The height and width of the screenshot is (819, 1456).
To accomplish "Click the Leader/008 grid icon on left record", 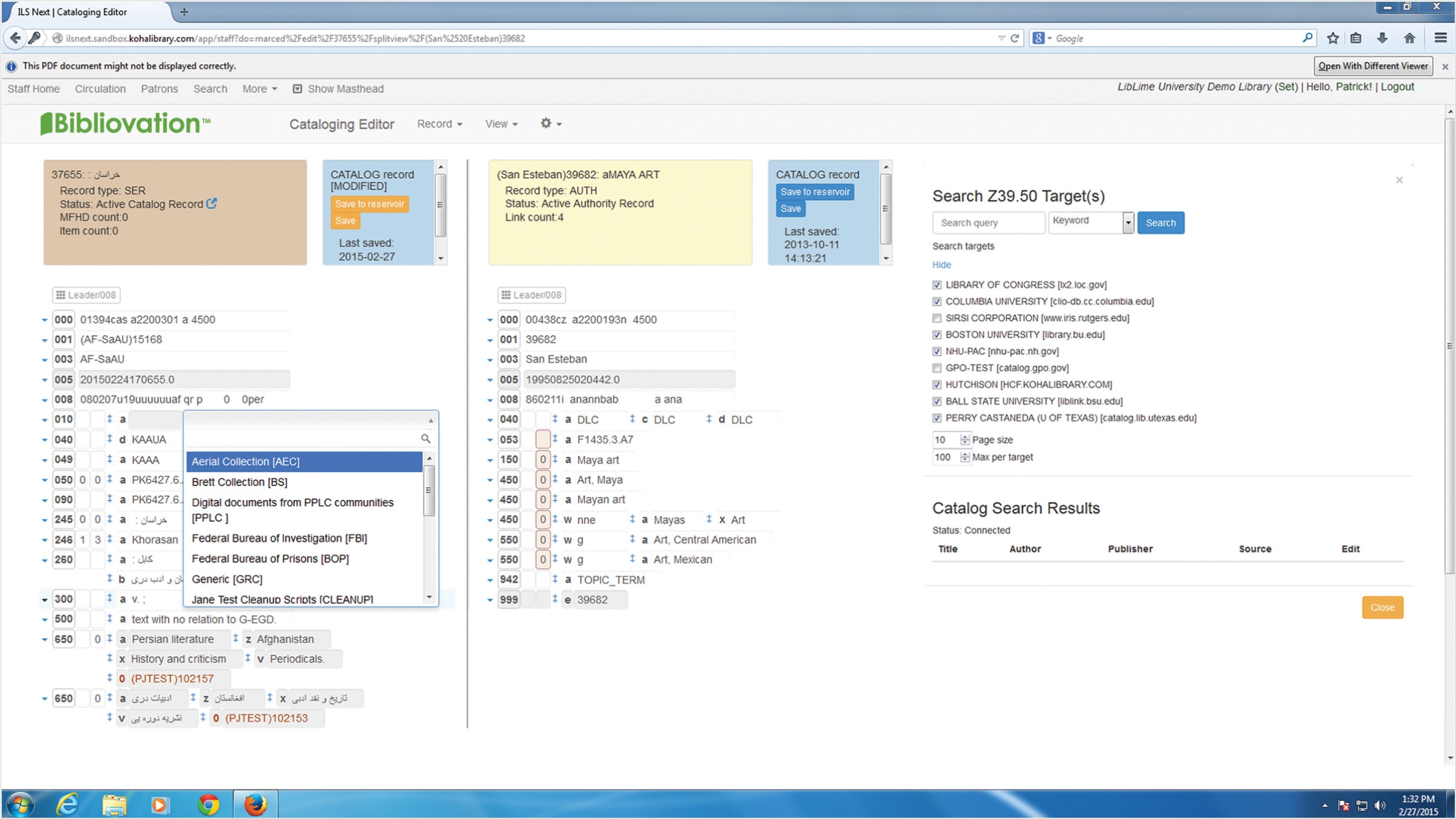I will coord(60,295).
